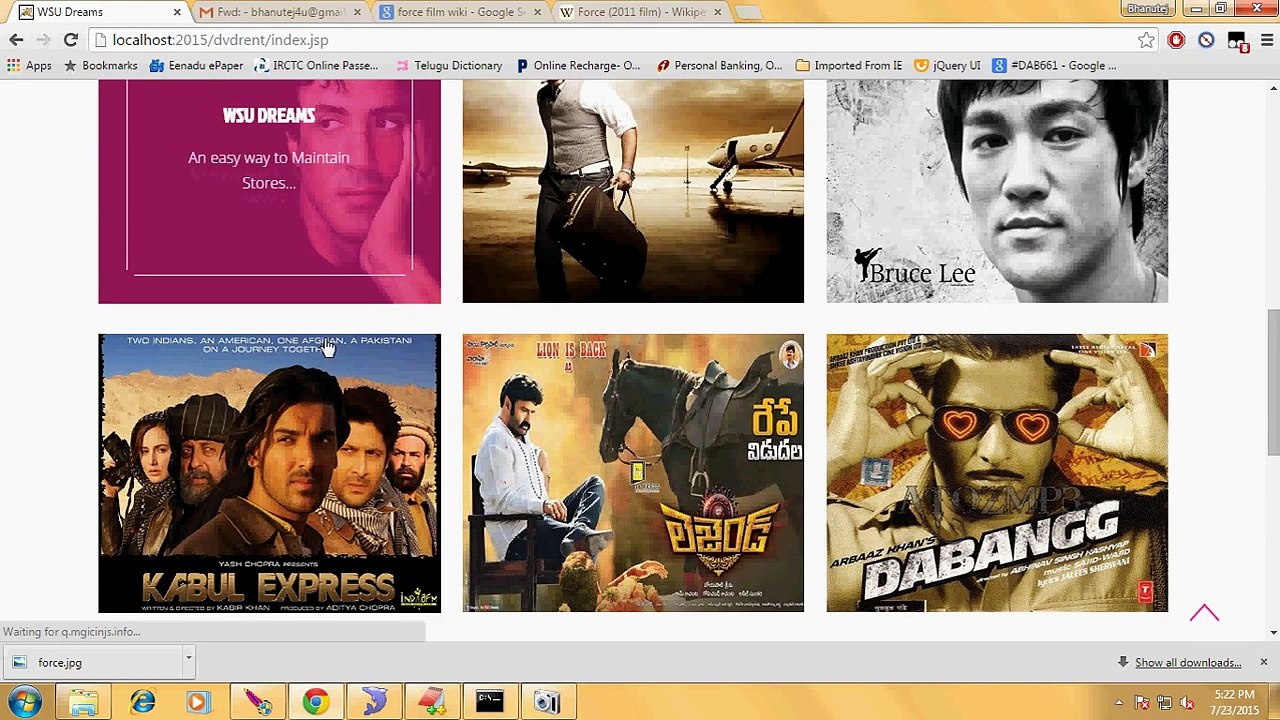Open the blue circle-slash extension icon
1280x720 pixels.
pyautogui.click(x=1206, y=40)
